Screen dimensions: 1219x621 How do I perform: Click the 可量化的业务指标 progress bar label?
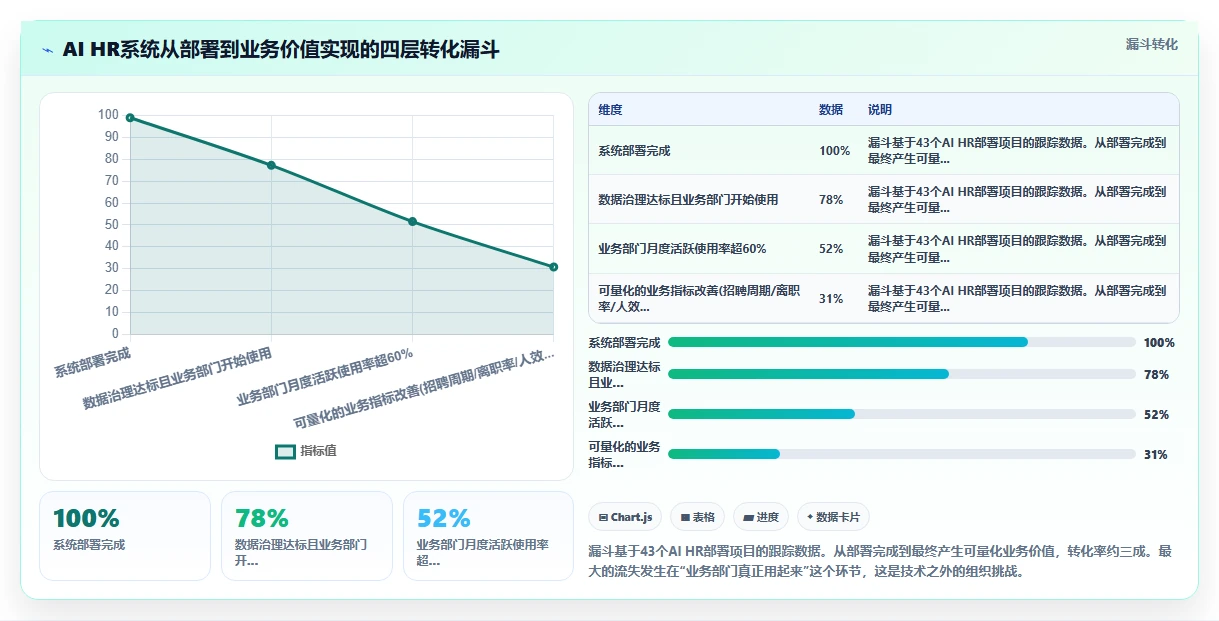624,454
